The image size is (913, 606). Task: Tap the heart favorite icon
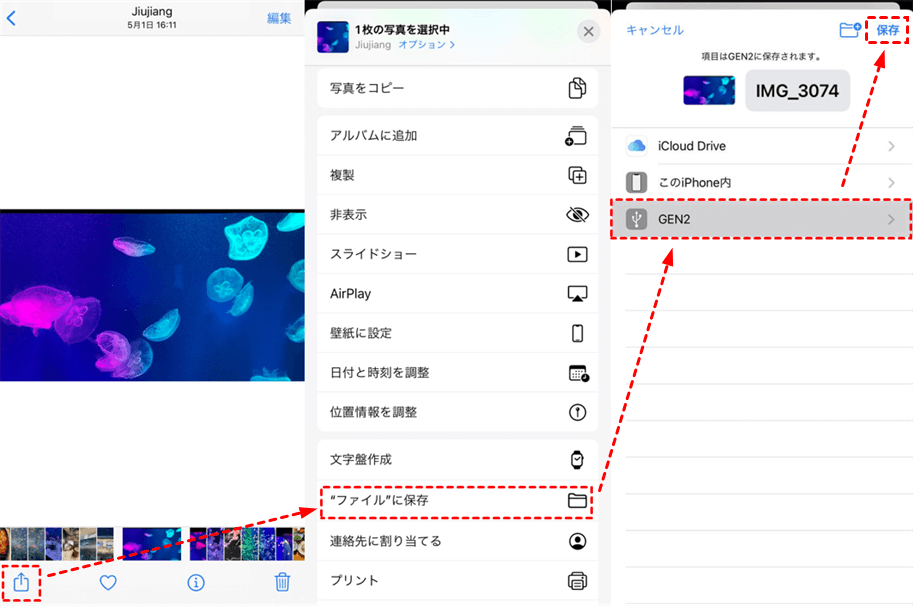tap(109, 582)
